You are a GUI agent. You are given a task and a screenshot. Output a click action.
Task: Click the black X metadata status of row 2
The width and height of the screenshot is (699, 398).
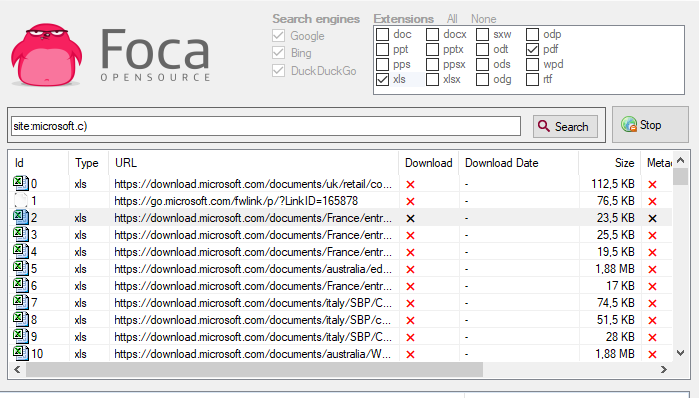pyautogui.click(x=653, y=218)
